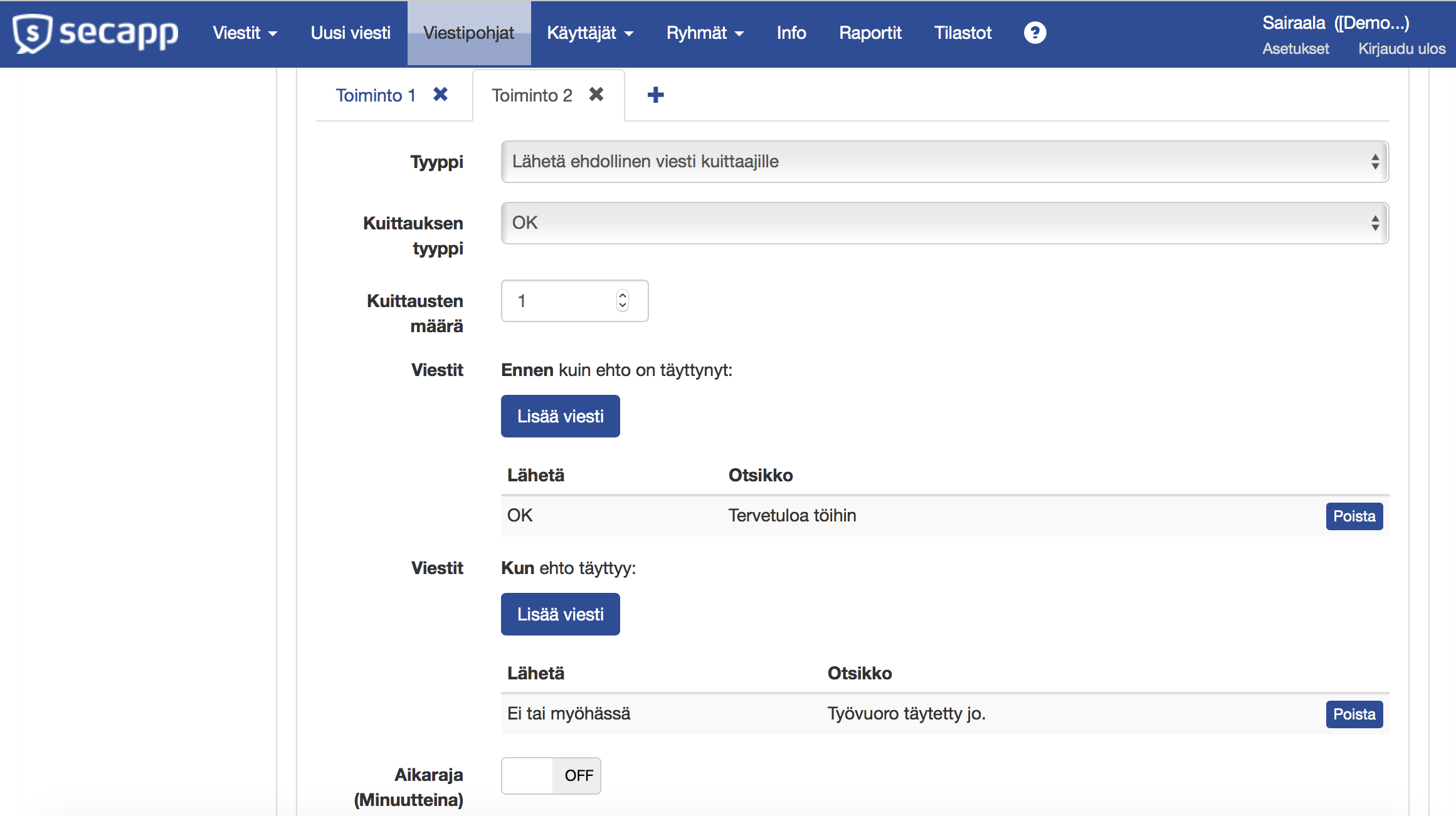Remove the Tervetuloa töihin message with Poista
This screenshot has height=816, width=1456.
1354,516
